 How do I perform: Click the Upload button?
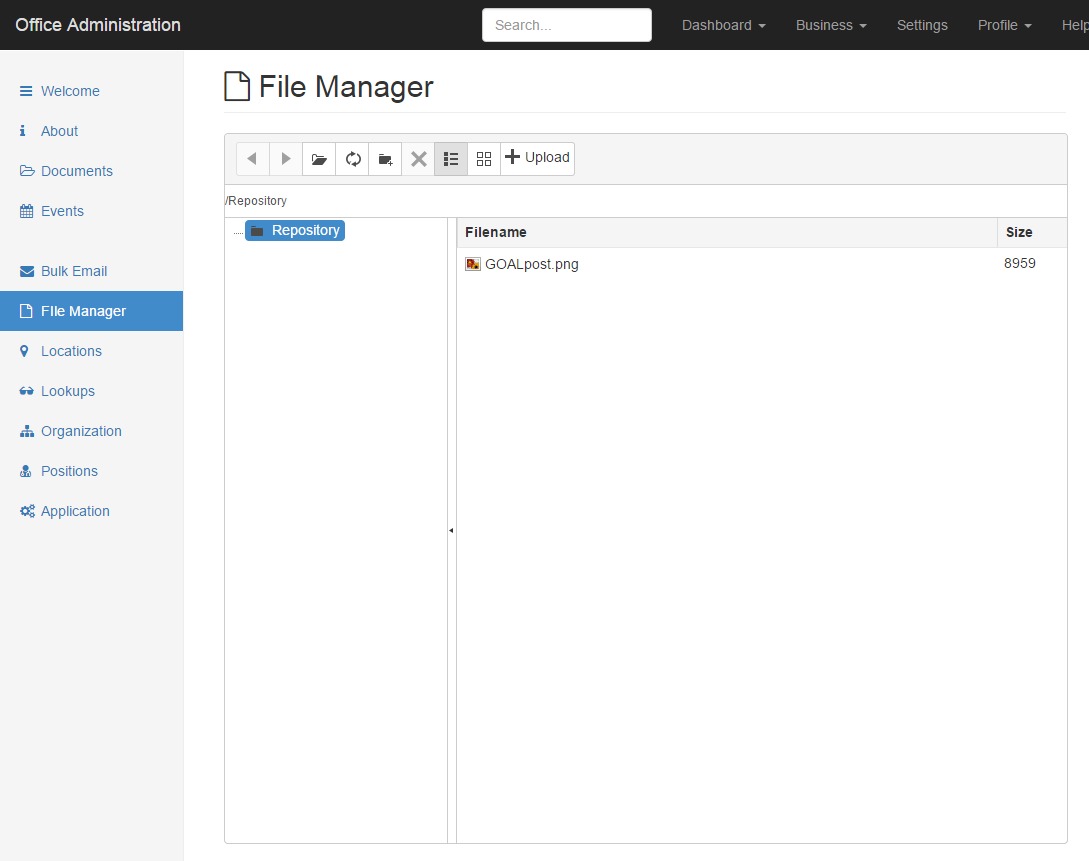click(538, 158)
